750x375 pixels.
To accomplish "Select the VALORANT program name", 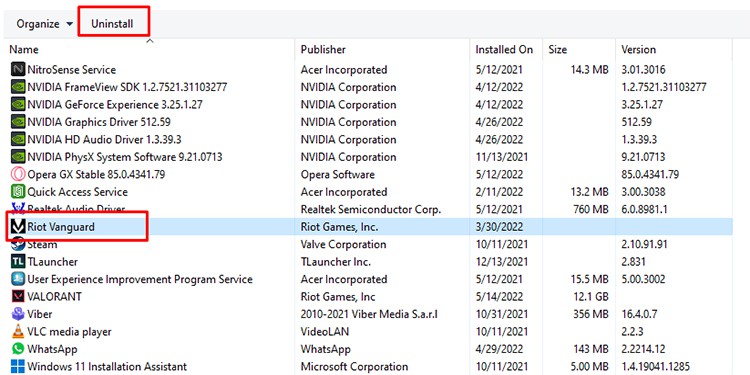I will 55,297.
